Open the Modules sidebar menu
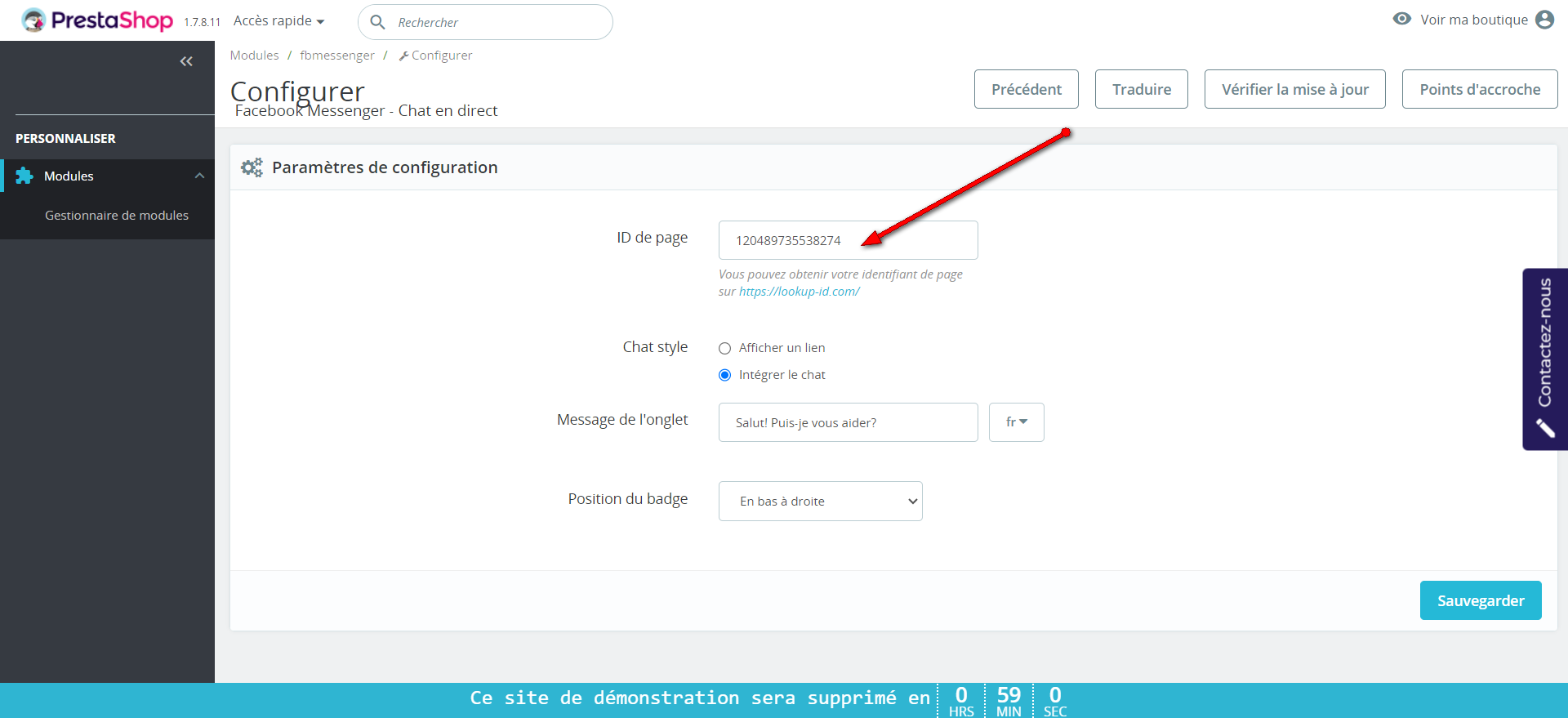The height and width of the screenshot is (718, 1568). (x=107, y=176)
